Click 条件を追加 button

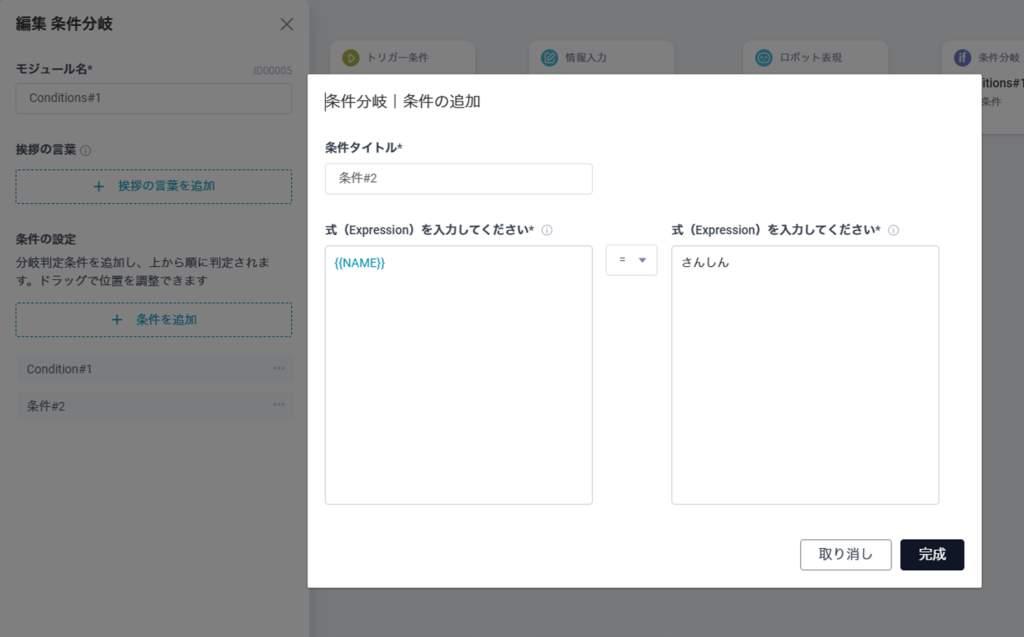coord(154,320)
